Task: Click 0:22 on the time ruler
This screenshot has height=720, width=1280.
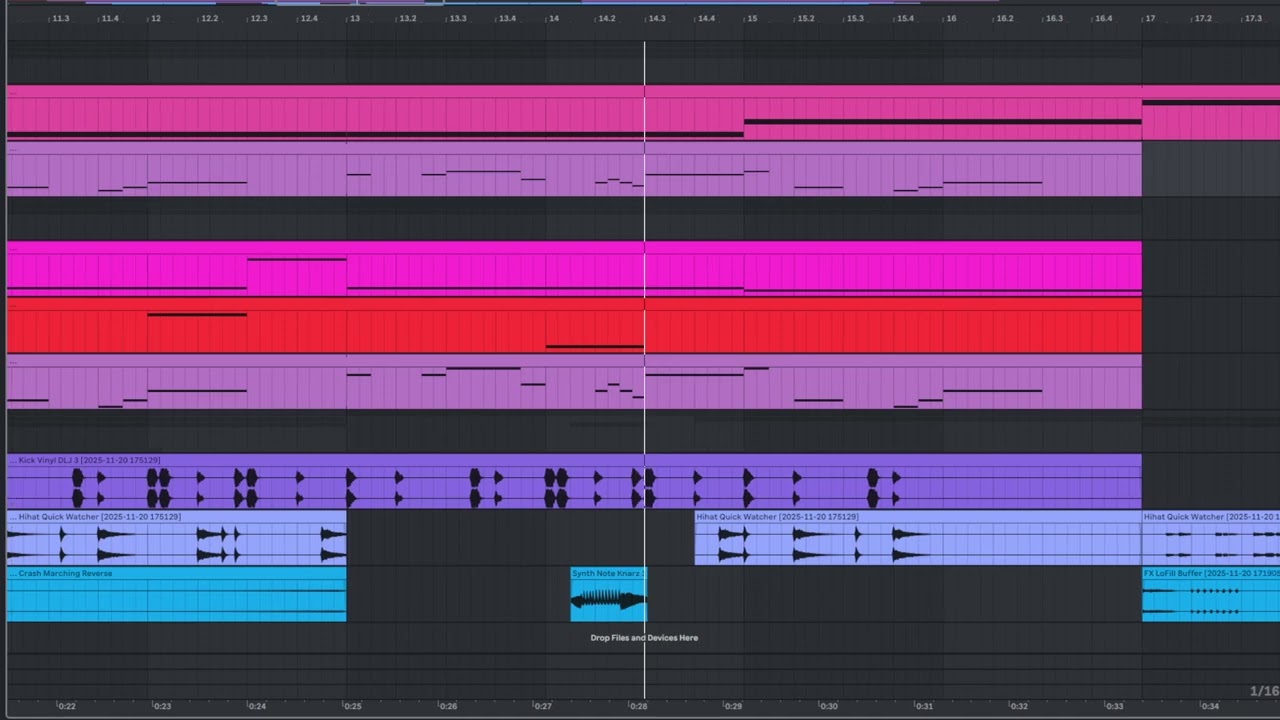Action: pos(66,706)
